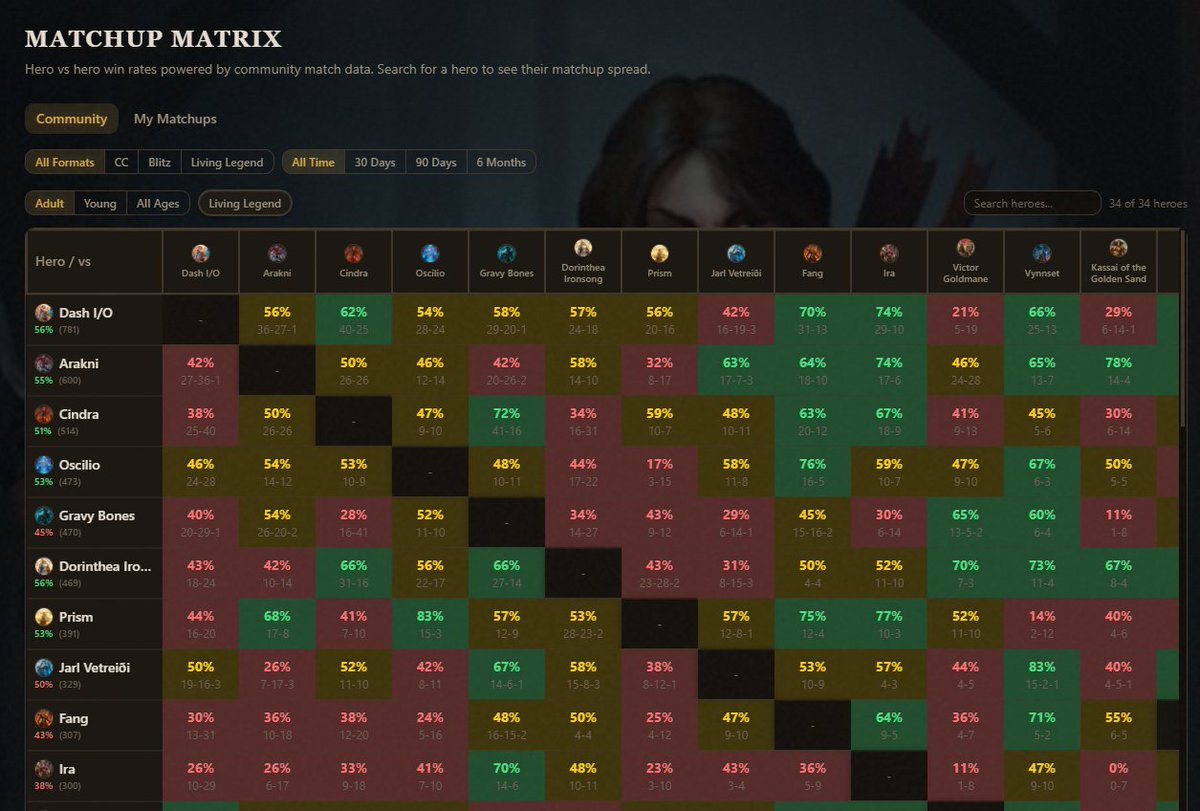Click Cindra vs Gravy Bones 72% cell
This screenshot has height=811, width=1200.
(507, 421)
